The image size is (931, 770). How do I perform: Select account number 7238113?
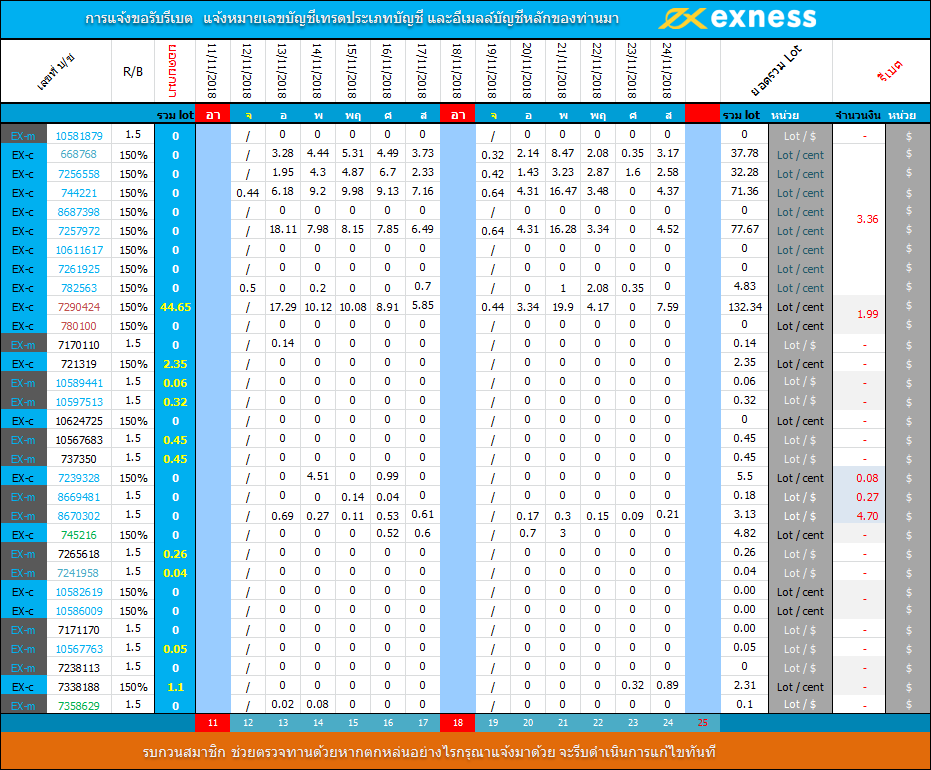(x=79, y=668)
